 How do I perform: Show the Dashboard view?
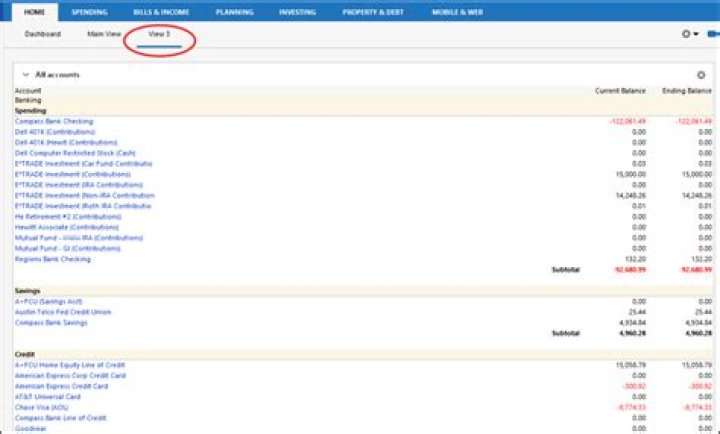coord(43,34)
